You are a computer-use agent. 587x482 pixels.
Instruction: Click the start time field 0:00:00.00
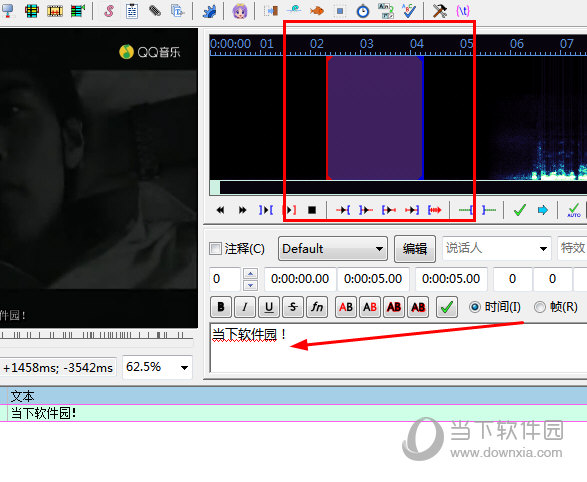click(x=300, y=279)
